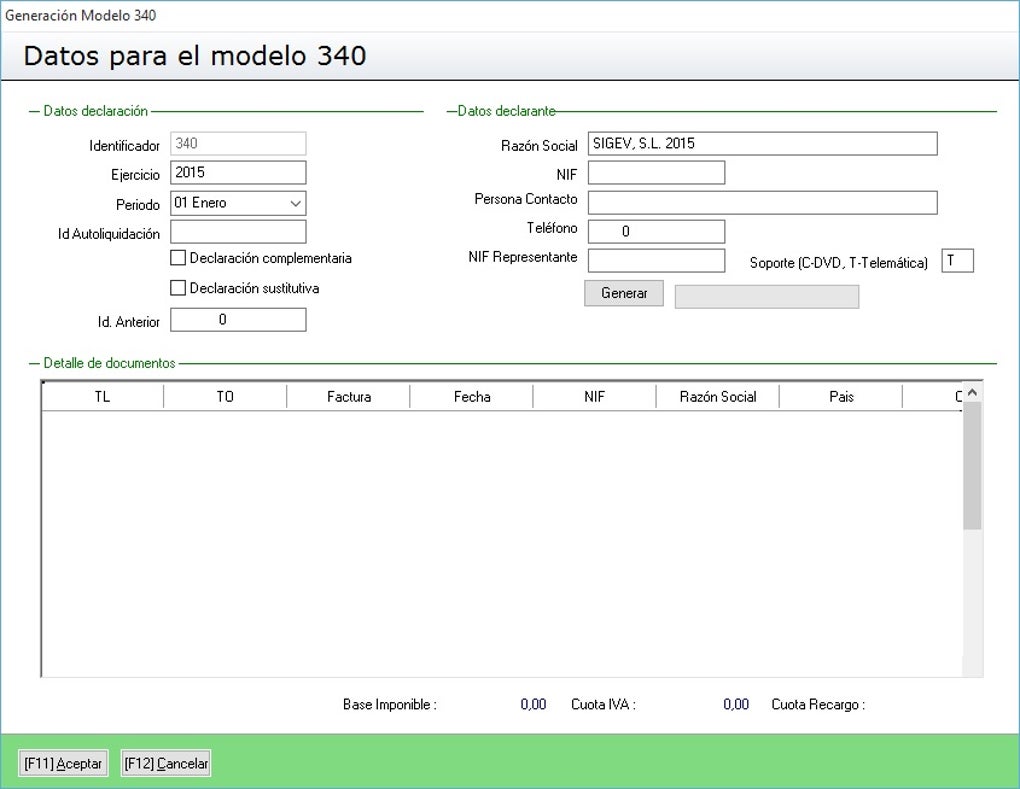Click the declarant NIF input field
The height and width of the screenshot is (789, 1020).
[x=656, y=173]
